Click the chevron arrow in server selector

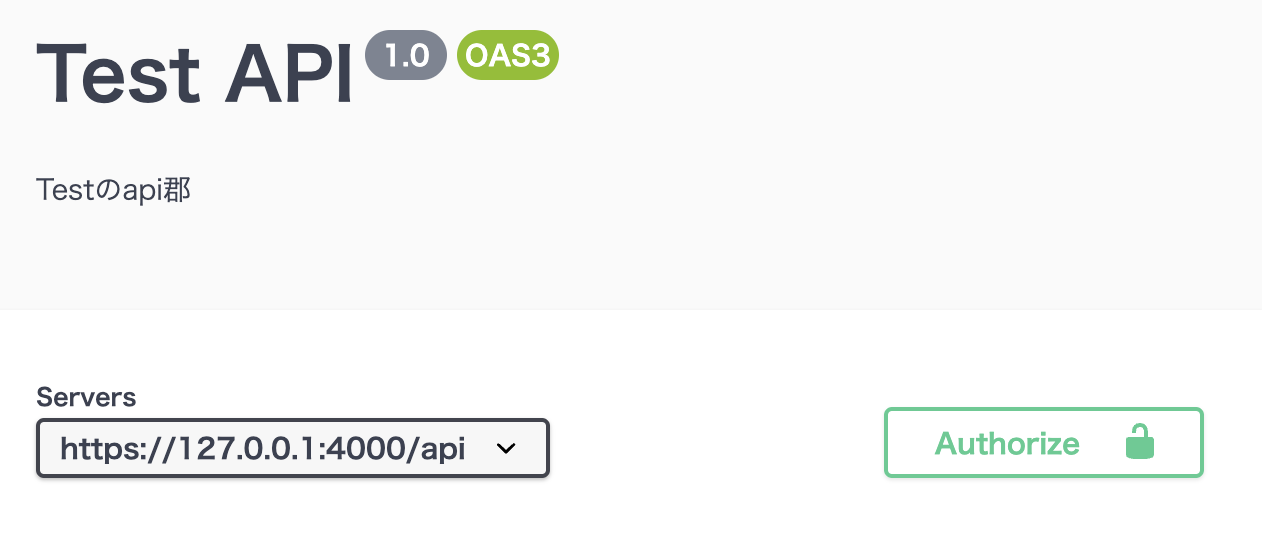click(506, 448)
